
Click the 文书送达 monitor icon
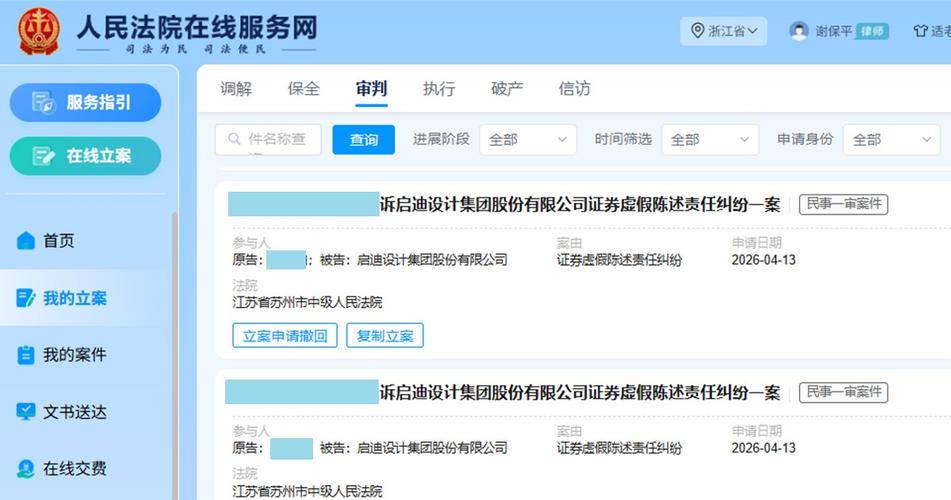[x=26, y=411]
